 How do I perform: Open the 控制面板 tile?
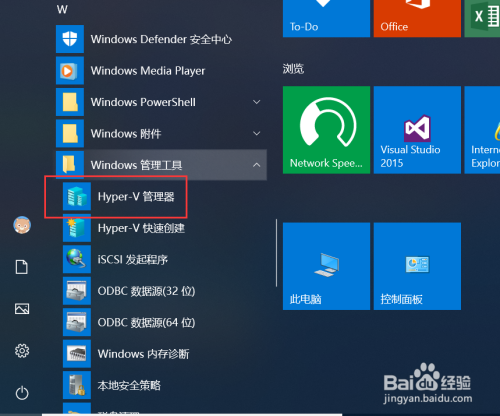point(417,266)
